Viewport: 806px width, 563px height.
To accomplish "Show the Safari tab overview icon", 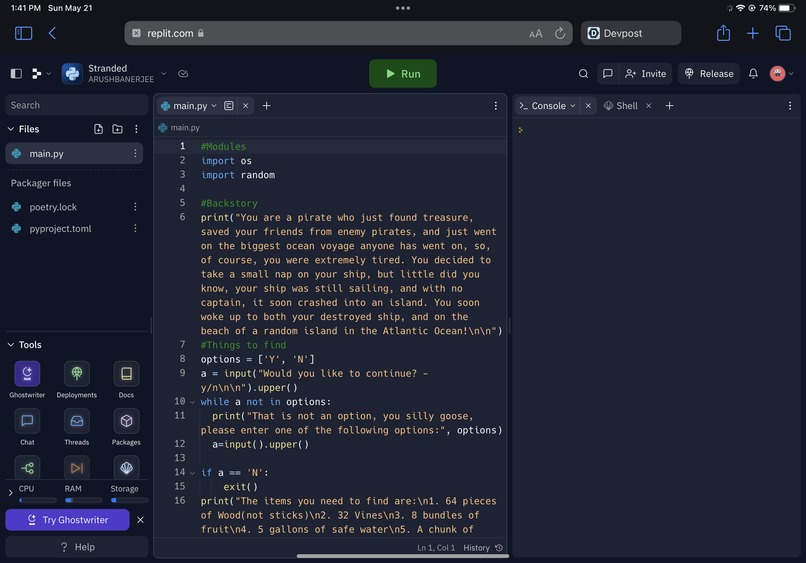I will point(783,33).
